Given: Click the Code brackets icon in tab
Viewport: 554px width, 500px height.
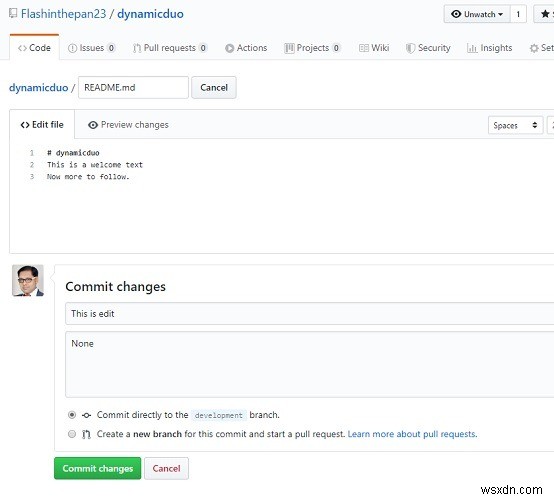Looking at the screenshot, I should tap(22, 48).
